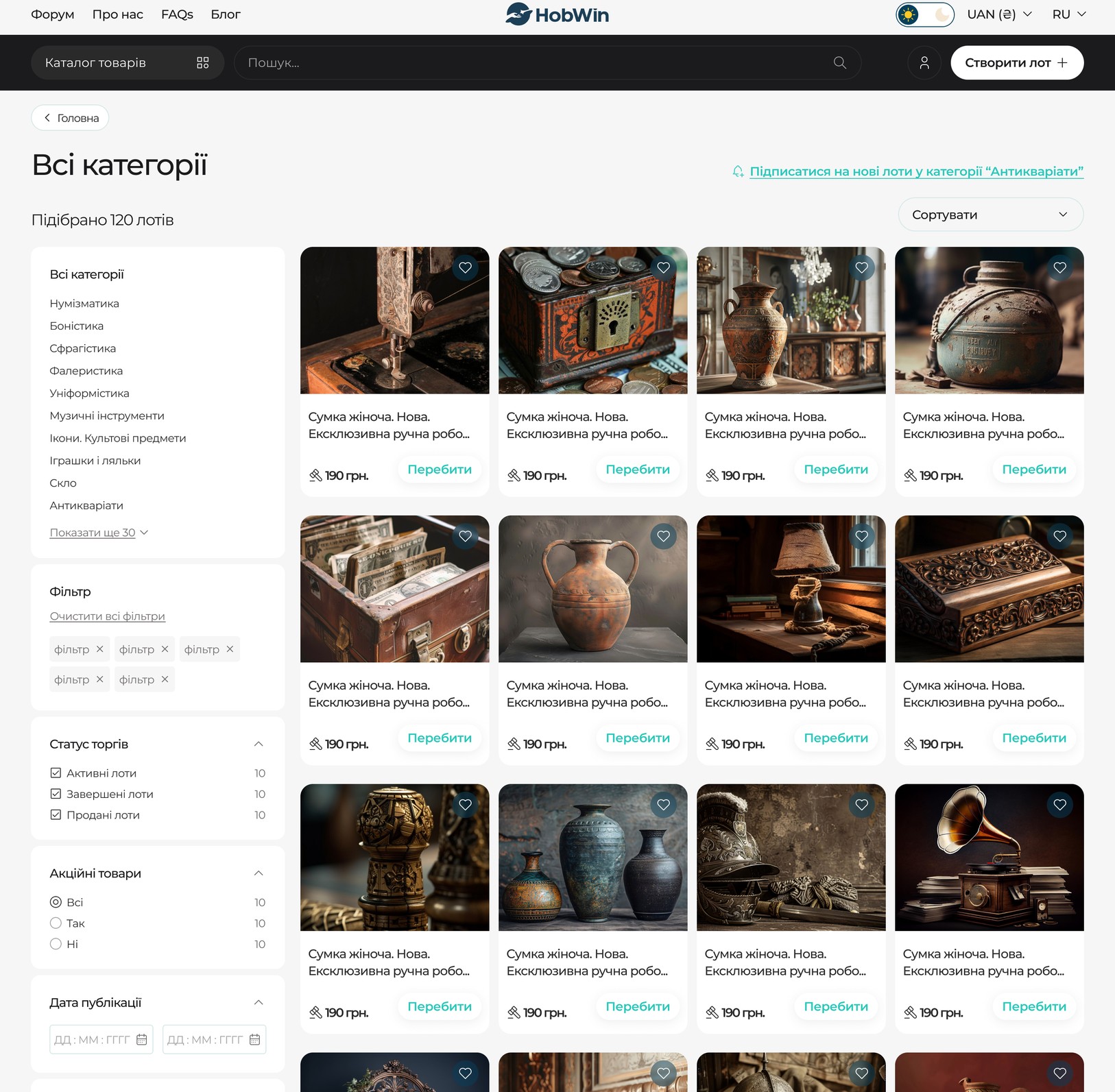Open the Каталог товарів menu
Image resolution: width=1115 pixels, height=1092 pixels.
(x=128, y=63)
